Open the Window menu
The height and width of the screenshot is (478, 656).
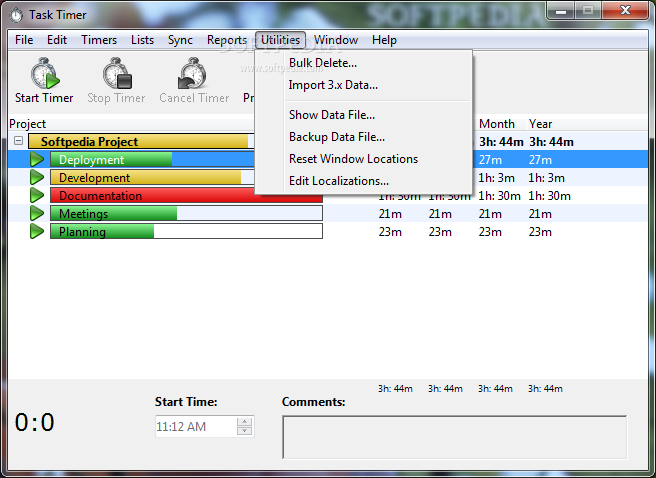coord(336,40)
